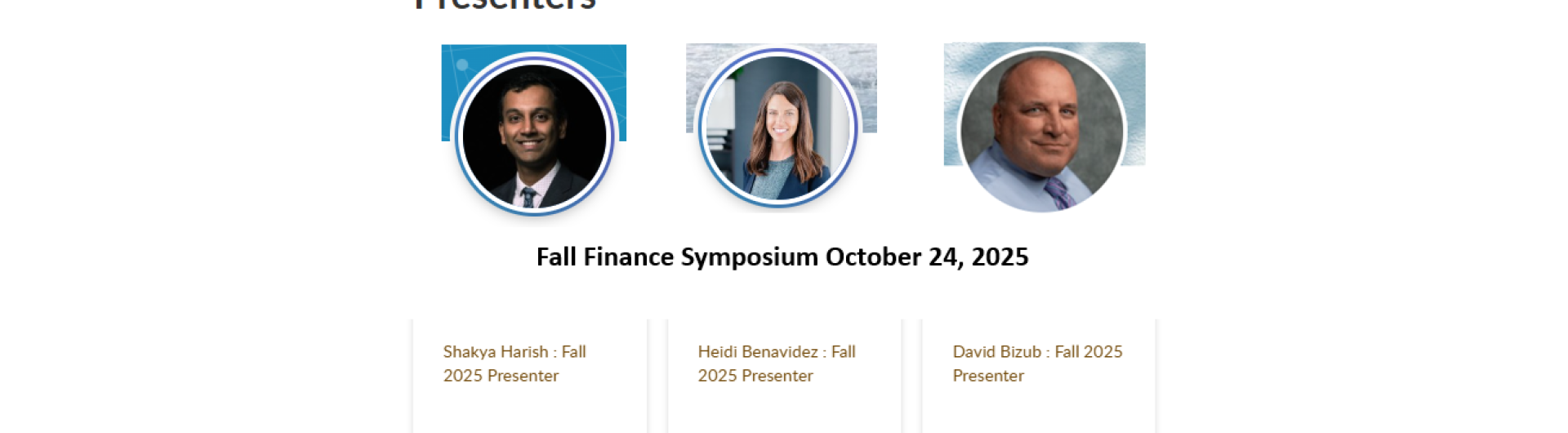This screenshot has height=433, width=1568.
Task: Click Heidi Benavidez's circular profile photo
Action: click(x=777, y=128)
